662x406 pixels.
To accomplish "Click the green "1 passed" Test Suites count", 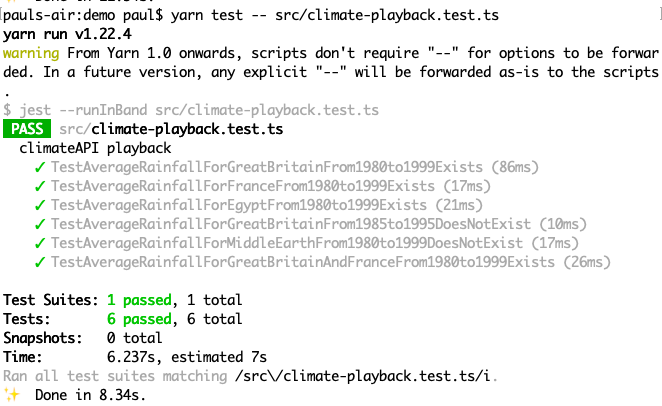I will (142, 300).
